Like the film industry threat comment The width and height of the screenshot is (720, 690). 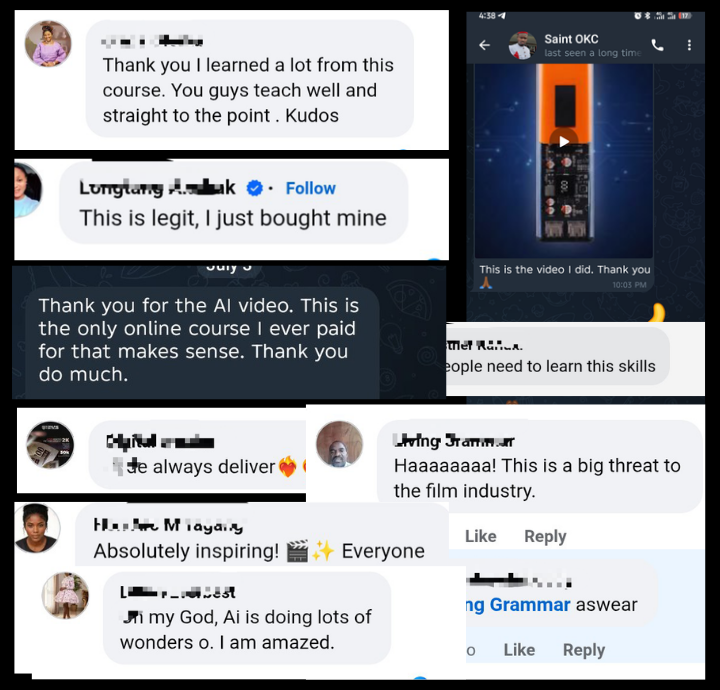(480, 536)
